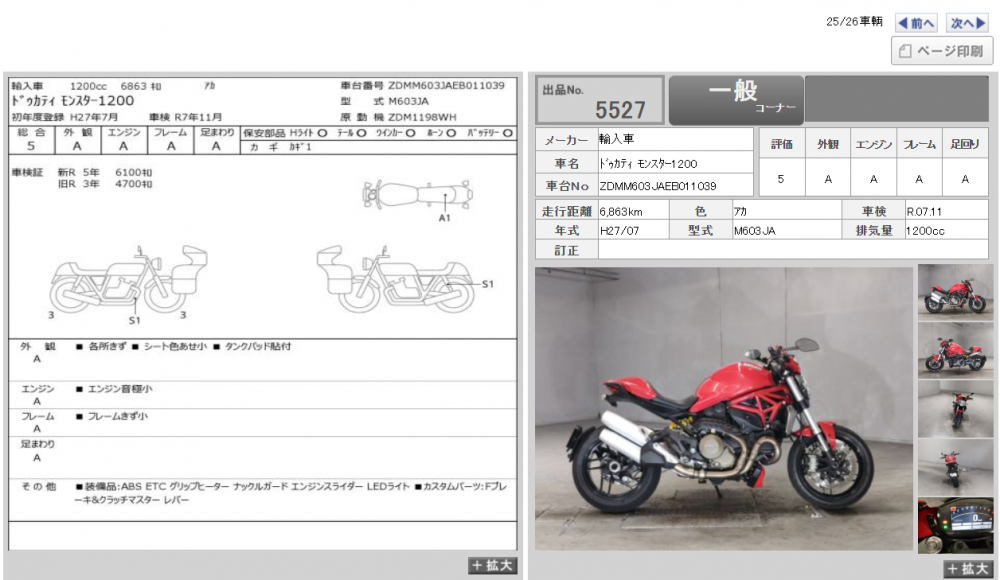1000x580 pixels.
Task: Enlarge the inspection sheet with its 拡大 button
Action: point(492,565)
